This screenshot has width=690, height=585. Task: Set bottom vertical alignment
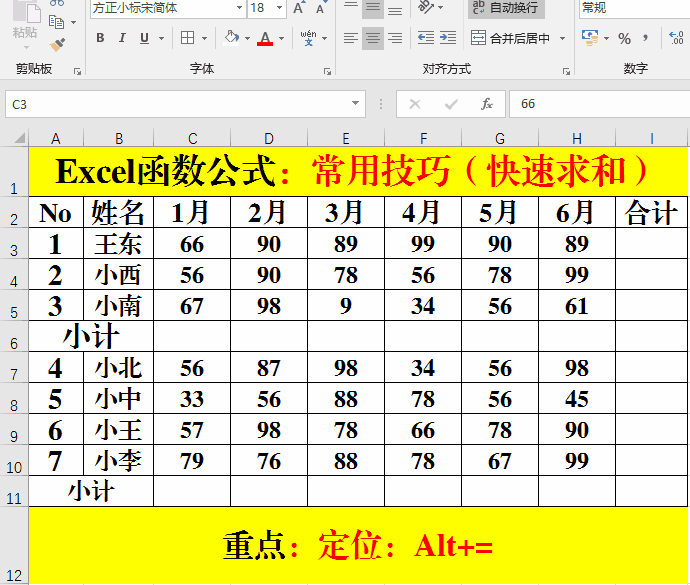tap(395, 8)
